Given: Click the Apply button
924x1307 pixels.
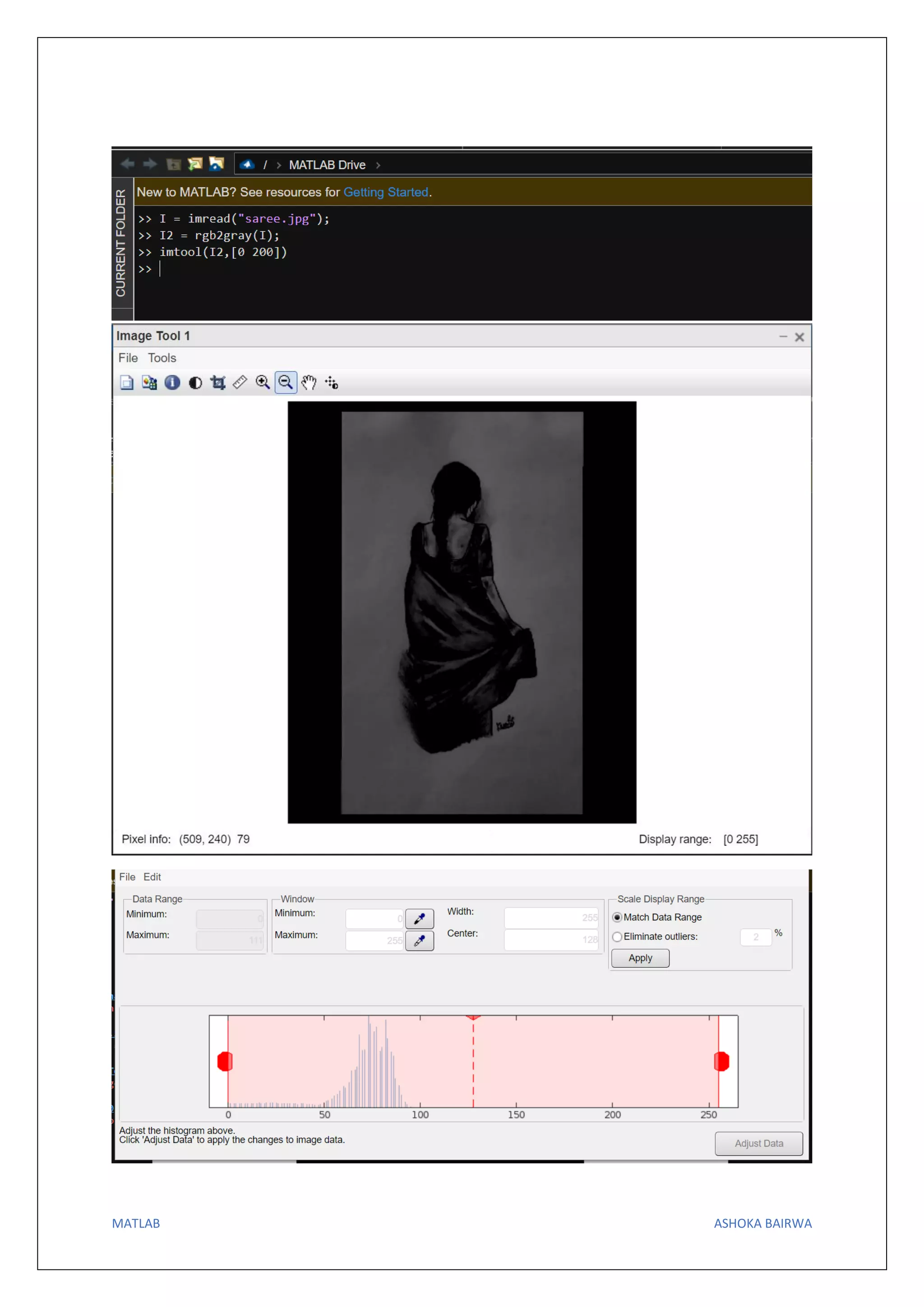Looking at the screenshot, I should point(640,958).
